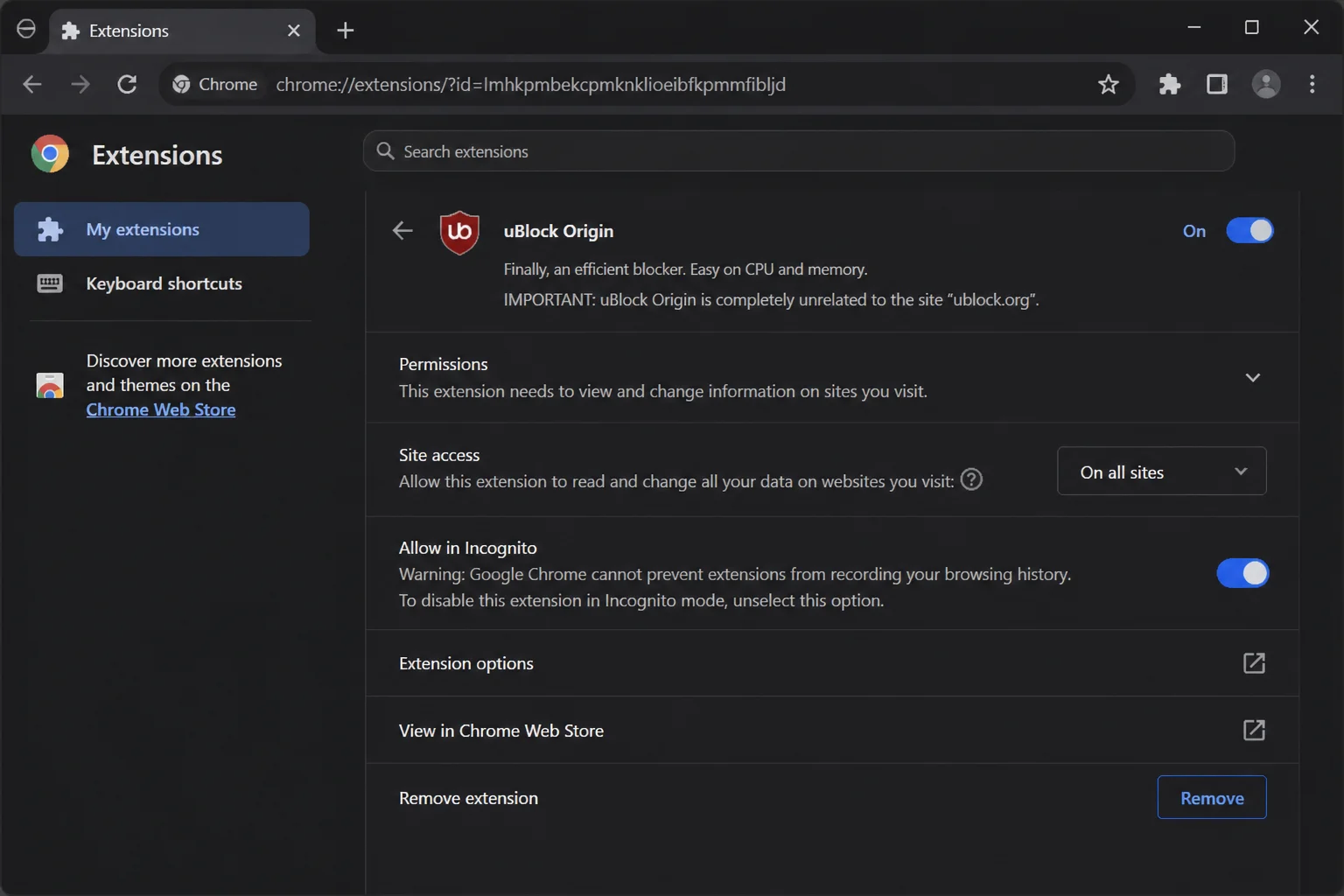
Task: Click the Extension options row label
Action: [466, 663]
